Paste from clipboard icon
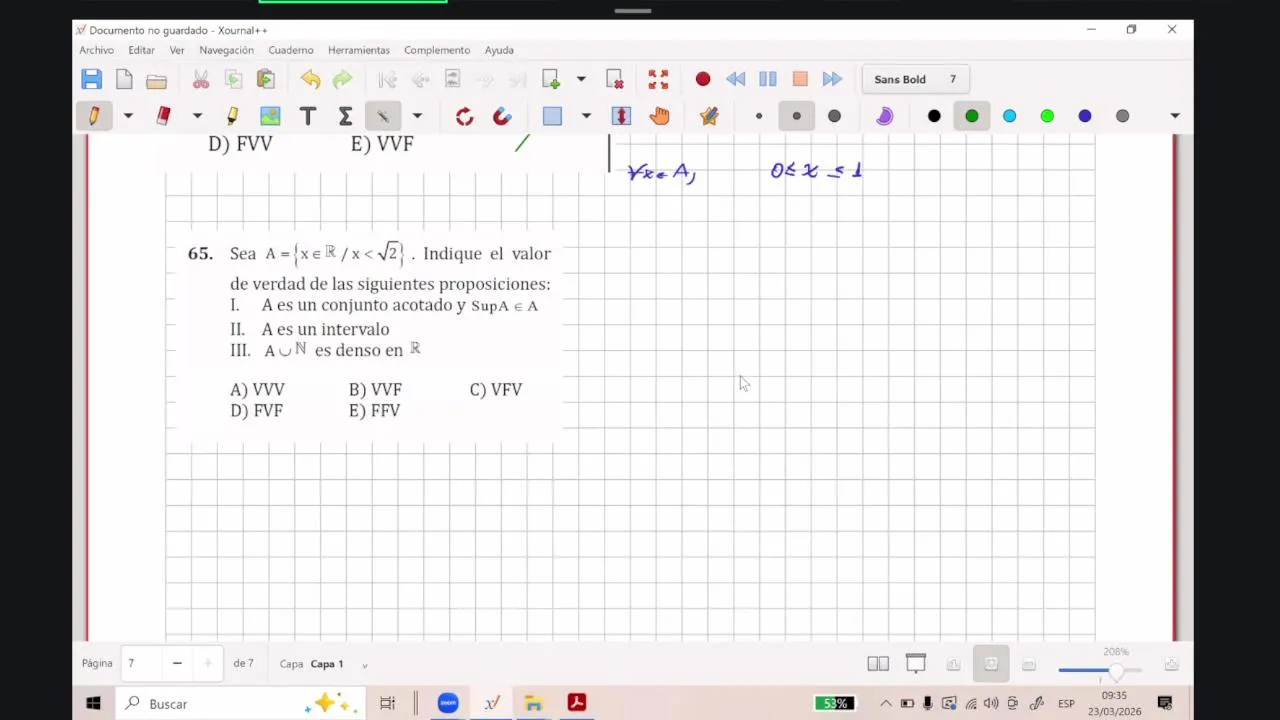This screenshot has height=720, width=1280. tap(266, 80)
